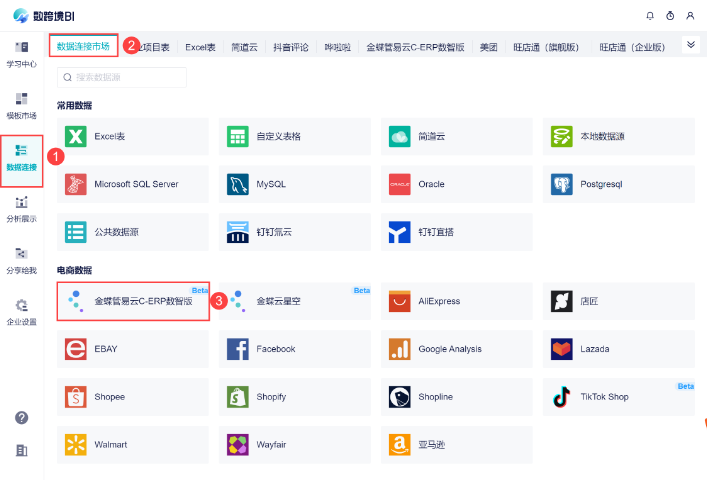Image resolution: width=707 pixels, height=480 pixels.
Task: Click the timer clock icon in header
Action: pyautogui.click(x=670, y=16)
